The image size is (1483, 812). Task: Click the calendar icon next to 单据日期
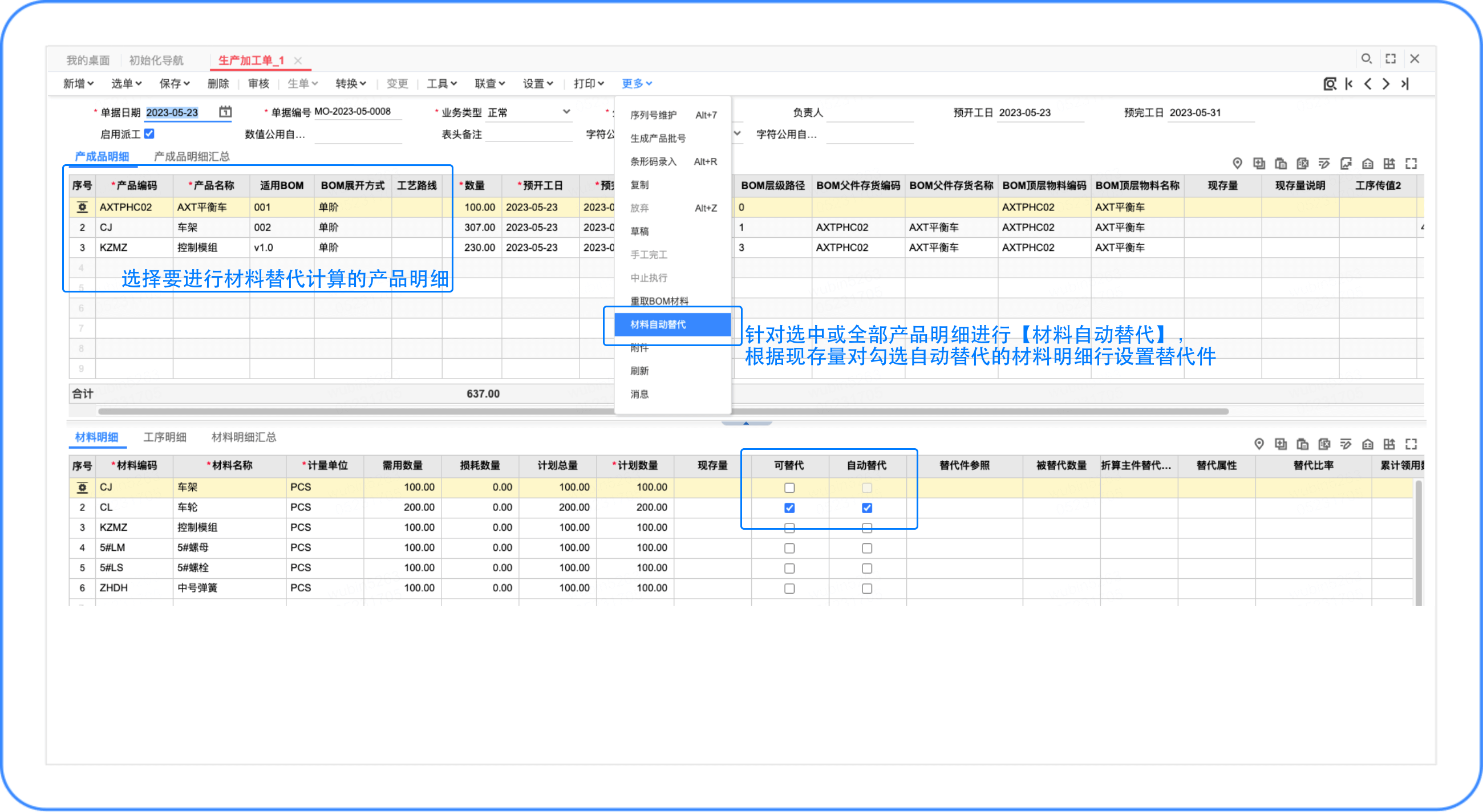point(225,112)
